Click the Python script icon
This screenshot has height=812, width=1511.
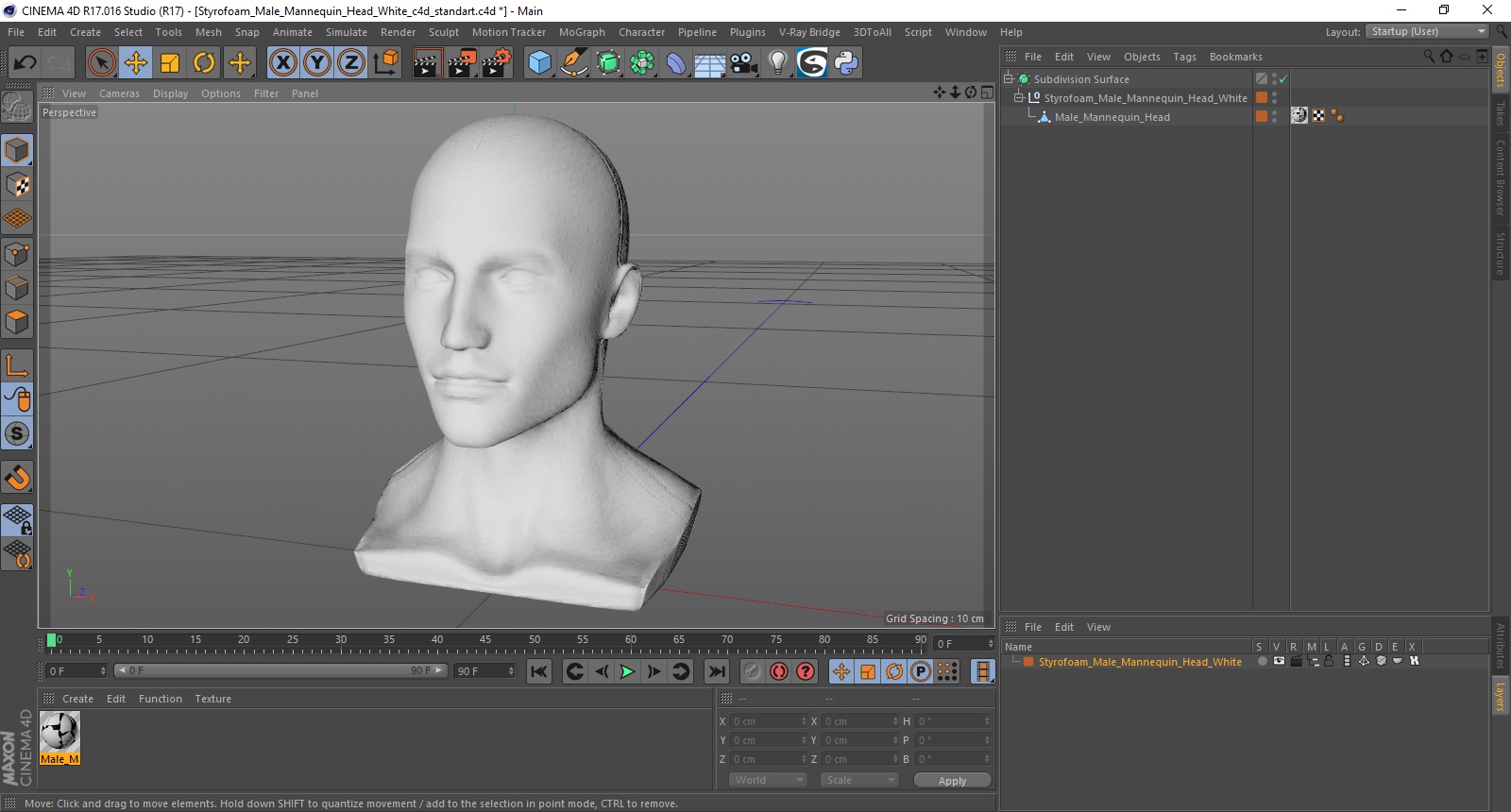click(x=846, y=62)
